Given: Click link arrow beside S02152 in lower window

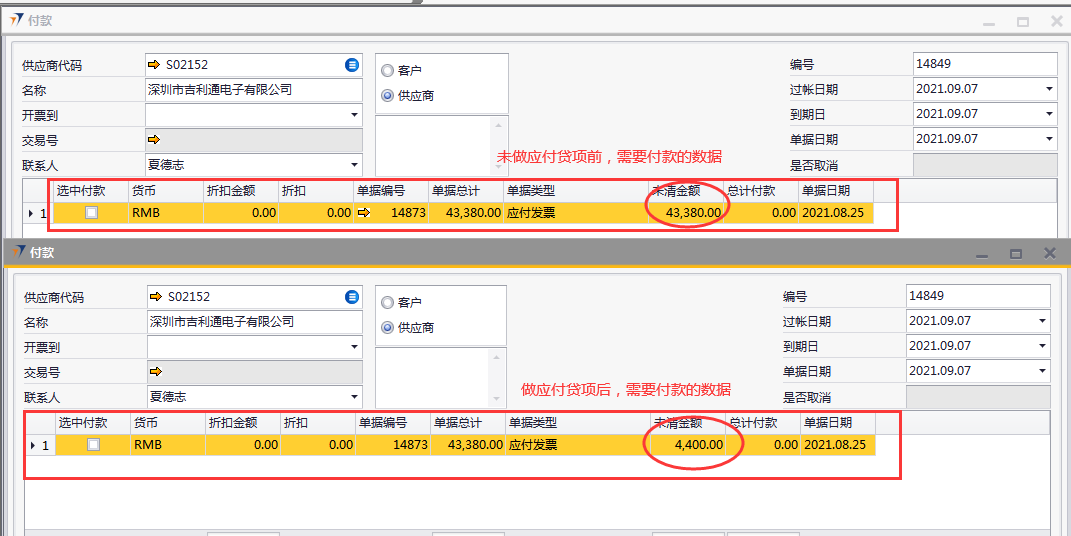Looking at the screenshot, I should [x=156, y=297].
